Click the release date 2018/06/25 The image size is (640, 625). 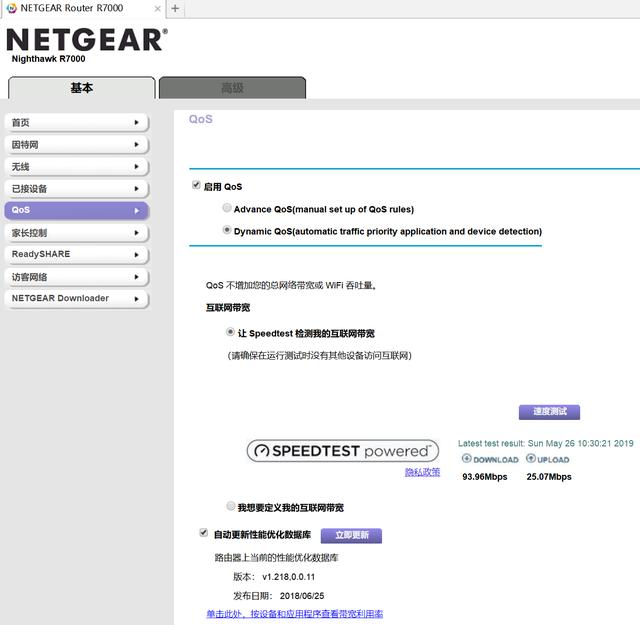[302, 596]
